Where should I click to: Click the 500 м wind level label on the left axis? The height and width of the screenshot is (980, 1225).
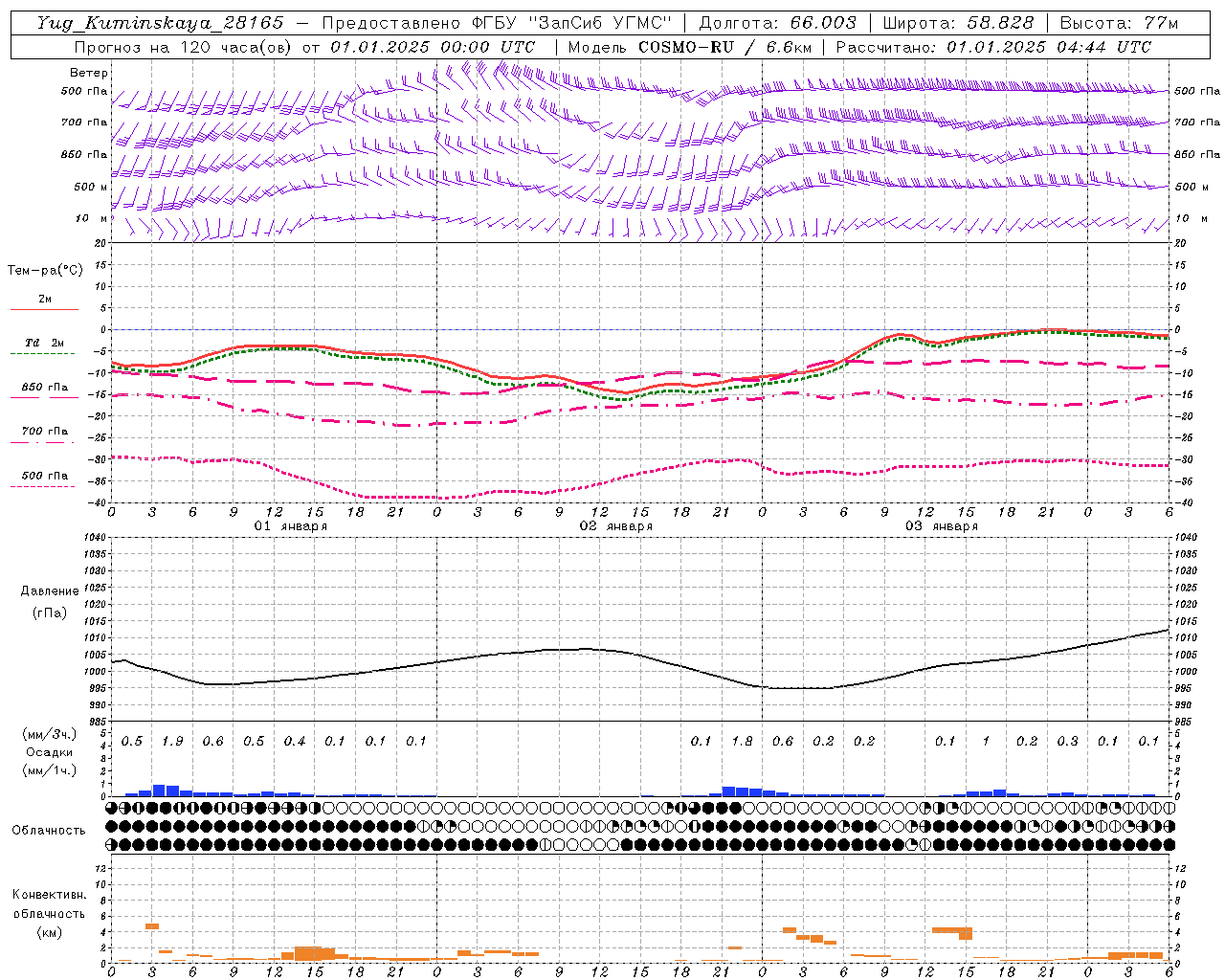click(x=91, y=187)
